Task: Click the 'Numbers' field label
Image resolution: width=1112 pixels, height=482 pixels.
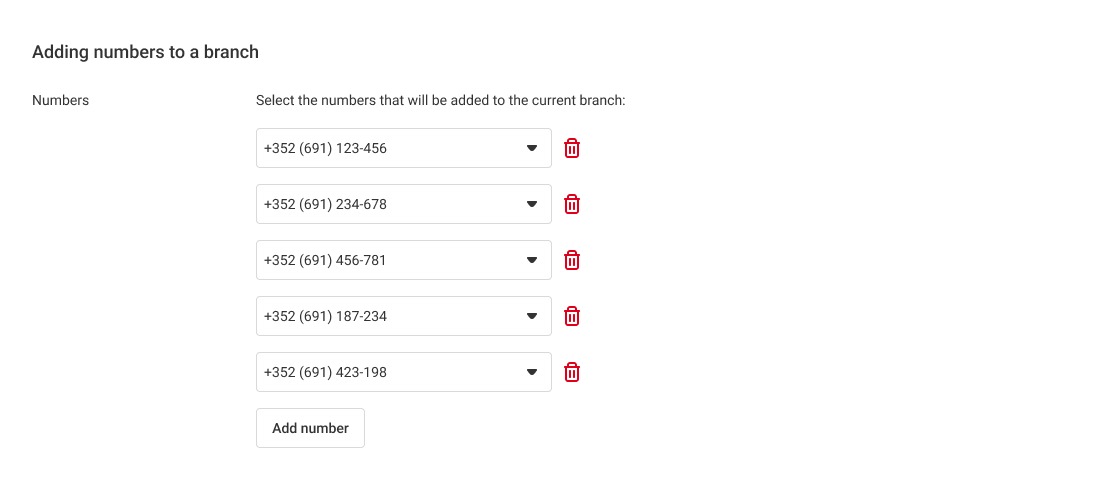Action: click(61, 100)
